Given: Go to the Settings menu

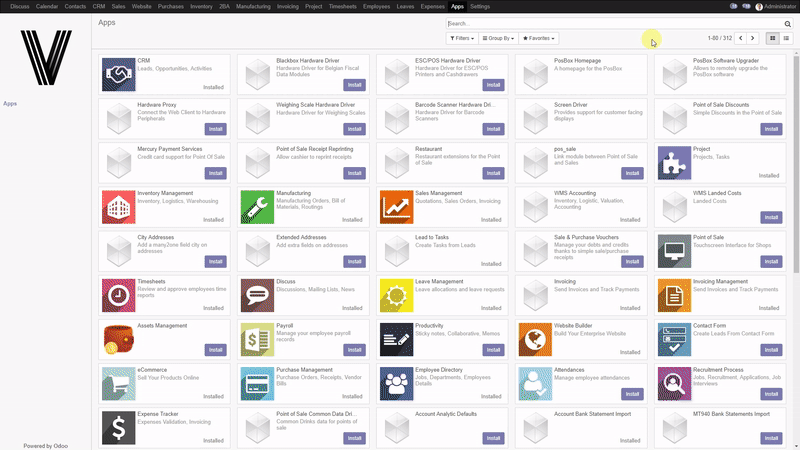Looking at the screenshot, I should click(x=480, y=7).
